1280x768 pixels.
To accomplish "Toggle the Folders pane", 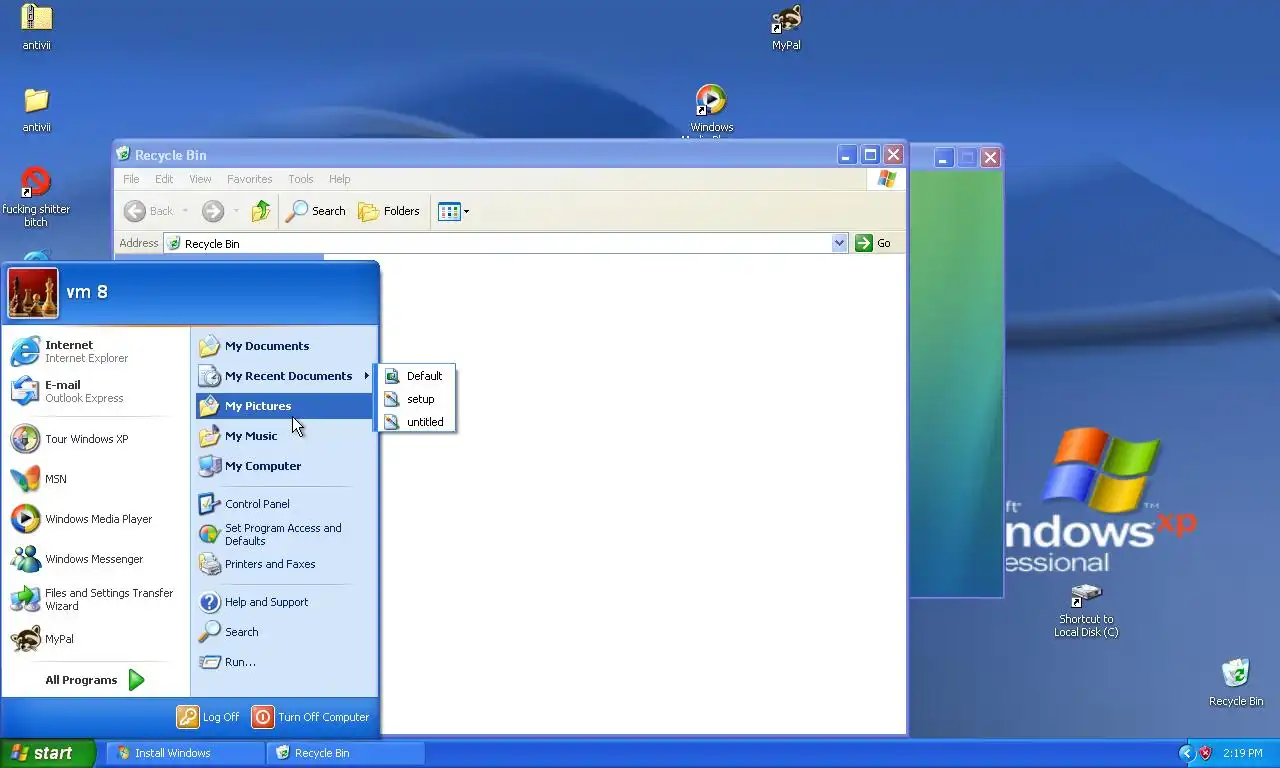I will coord(389,211).
